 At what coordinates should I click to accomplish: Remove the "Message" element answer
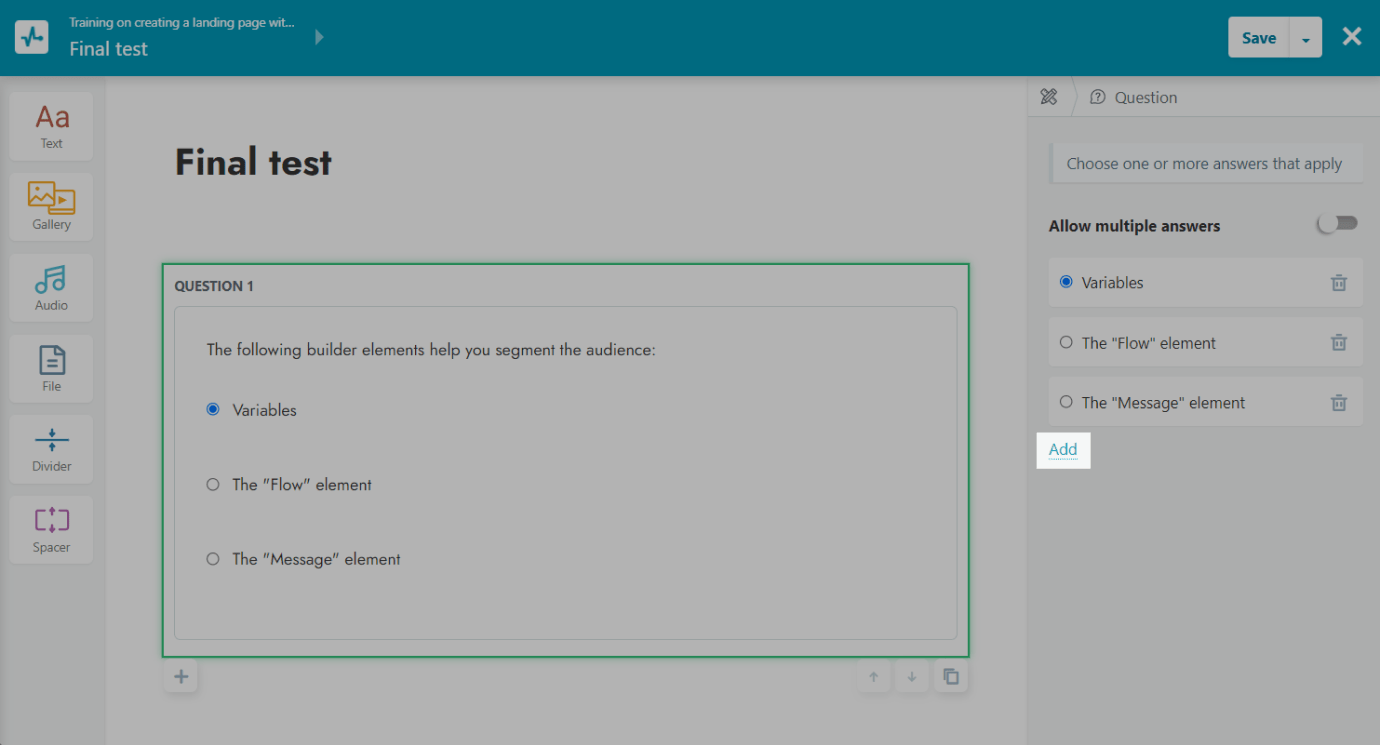click(1338, 403)
